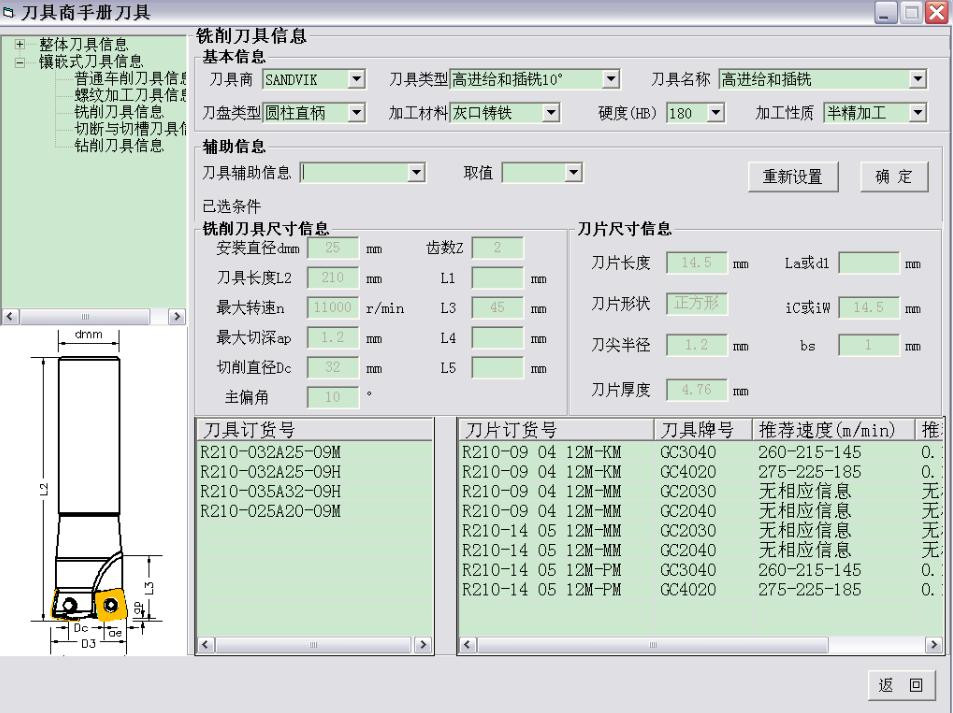Open the 刀具名称 dropdown
Image resolution: width=953 pixels, height=713 pixels.
[x=917, y=79]
